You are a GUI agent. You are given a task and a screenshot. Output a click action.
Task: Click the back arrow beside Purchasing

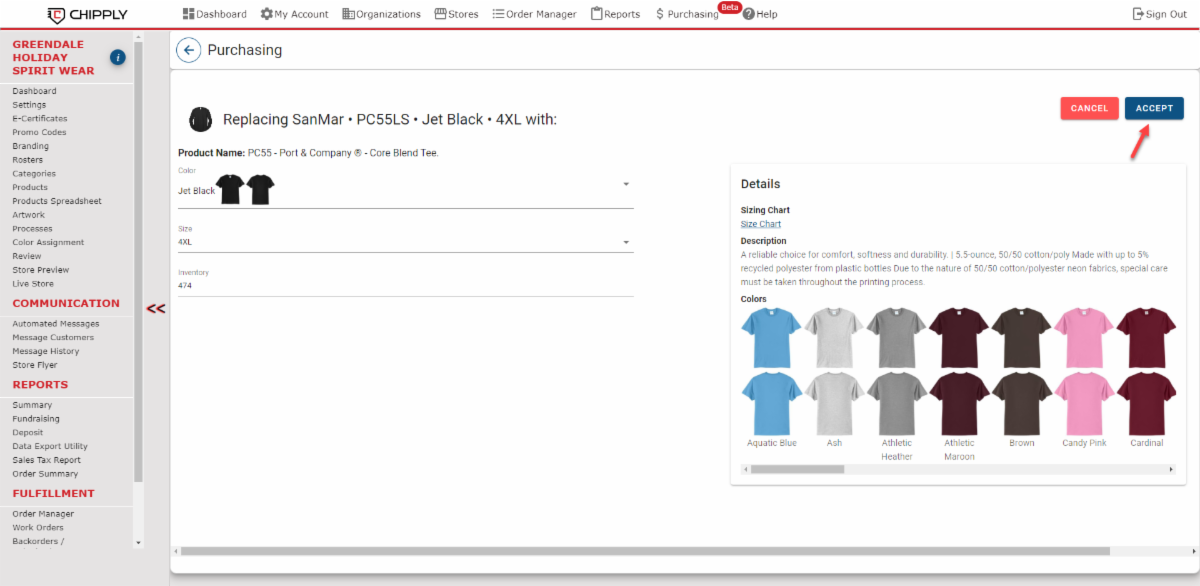coord(188,50)
